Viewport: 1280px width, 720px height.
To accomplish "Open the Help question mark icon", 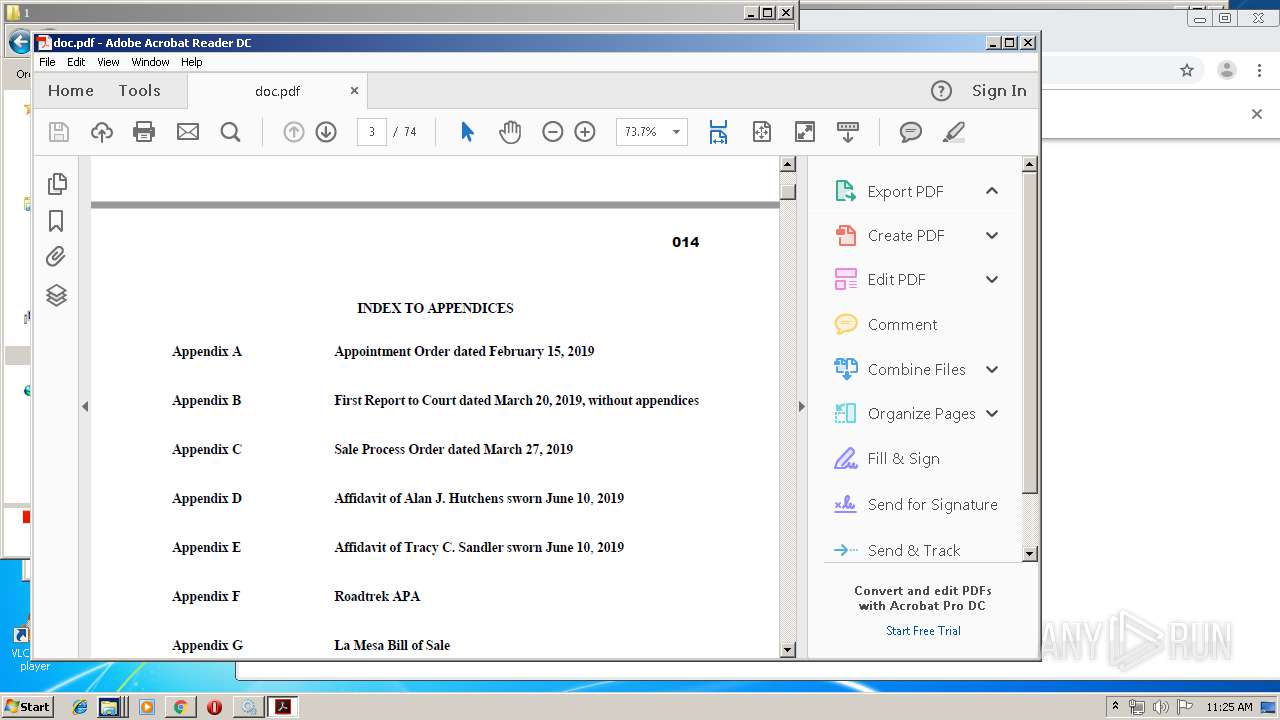I will click(941, 91).
